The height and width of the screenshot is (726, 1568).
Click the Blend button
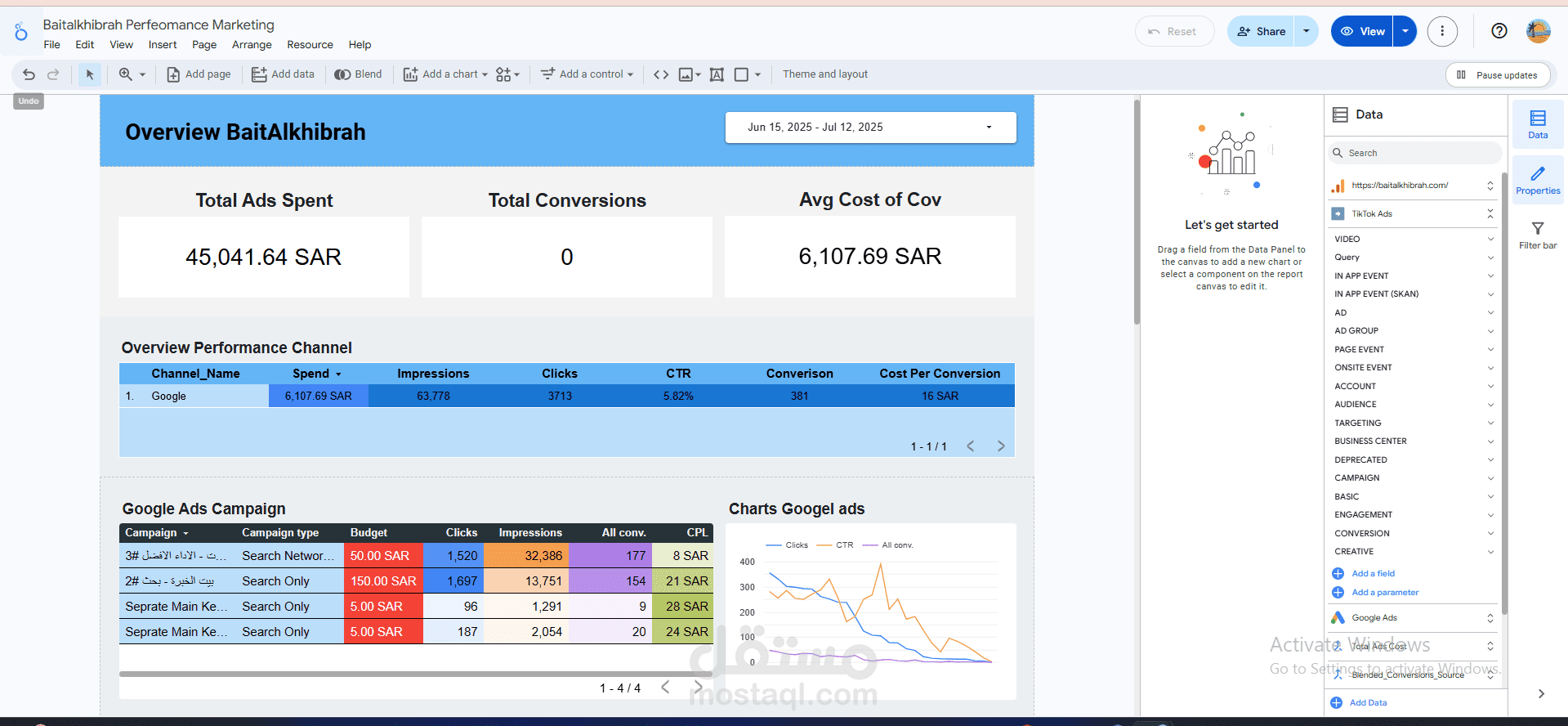[358, 74]
